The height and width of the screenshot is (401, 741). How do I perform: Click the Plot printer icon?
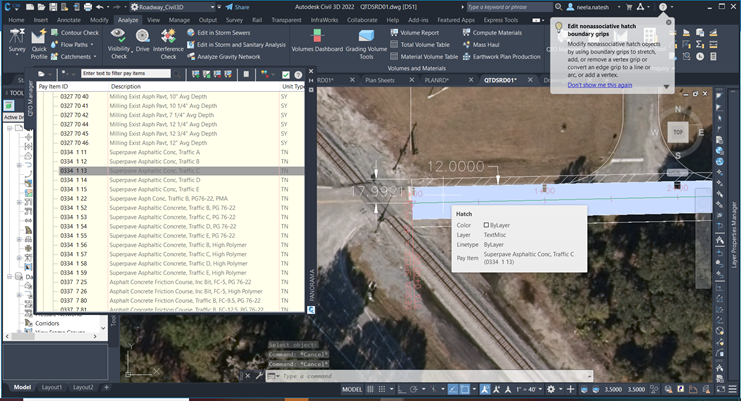88,7
